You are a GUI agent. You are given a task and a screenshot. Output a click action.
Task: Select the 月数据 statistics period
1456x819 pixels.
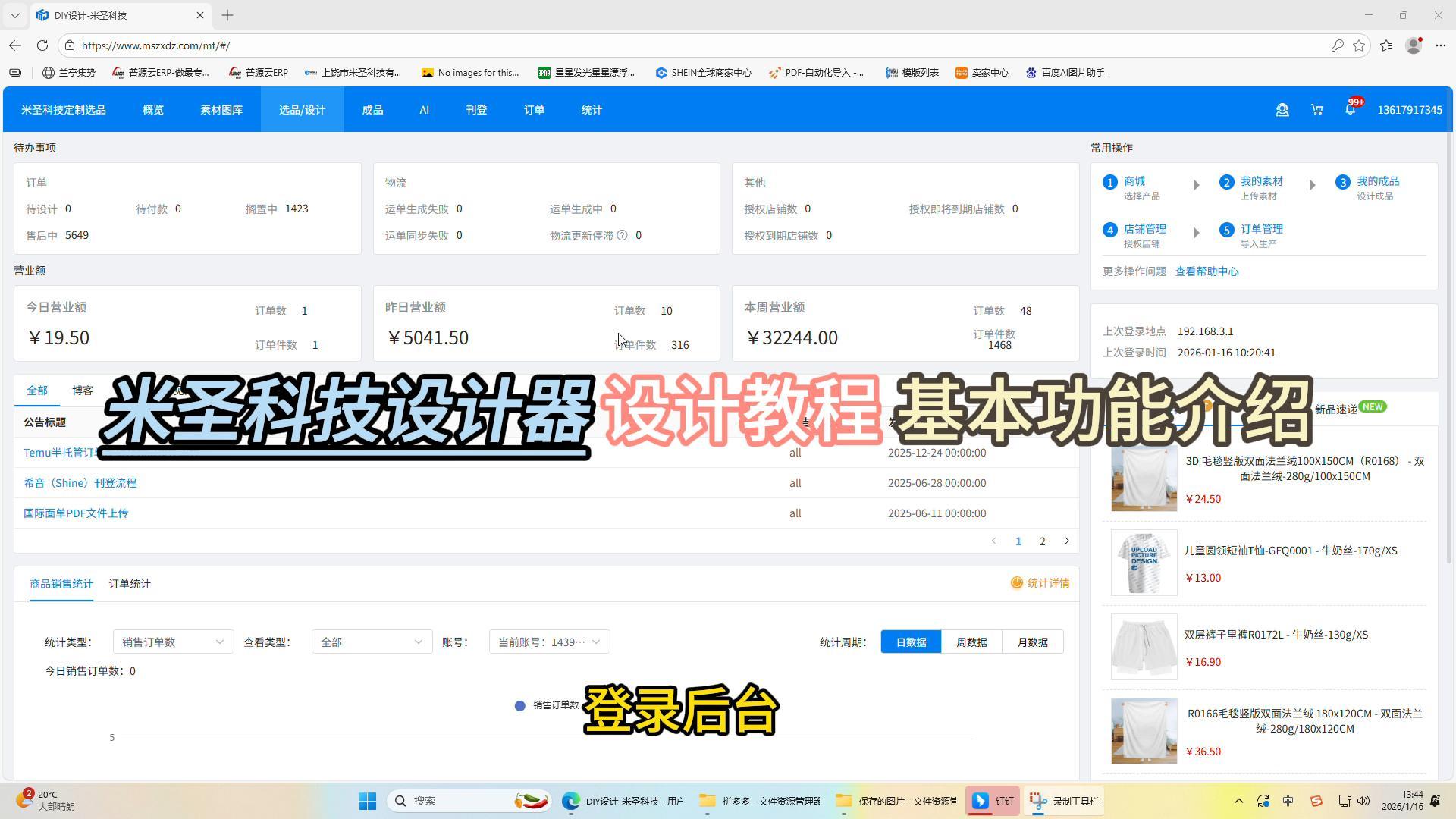click(x=1032, y=642)
